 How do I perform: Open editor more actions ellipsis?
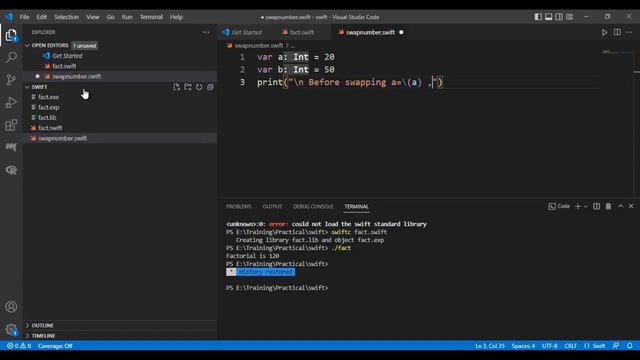click(629, 32)
